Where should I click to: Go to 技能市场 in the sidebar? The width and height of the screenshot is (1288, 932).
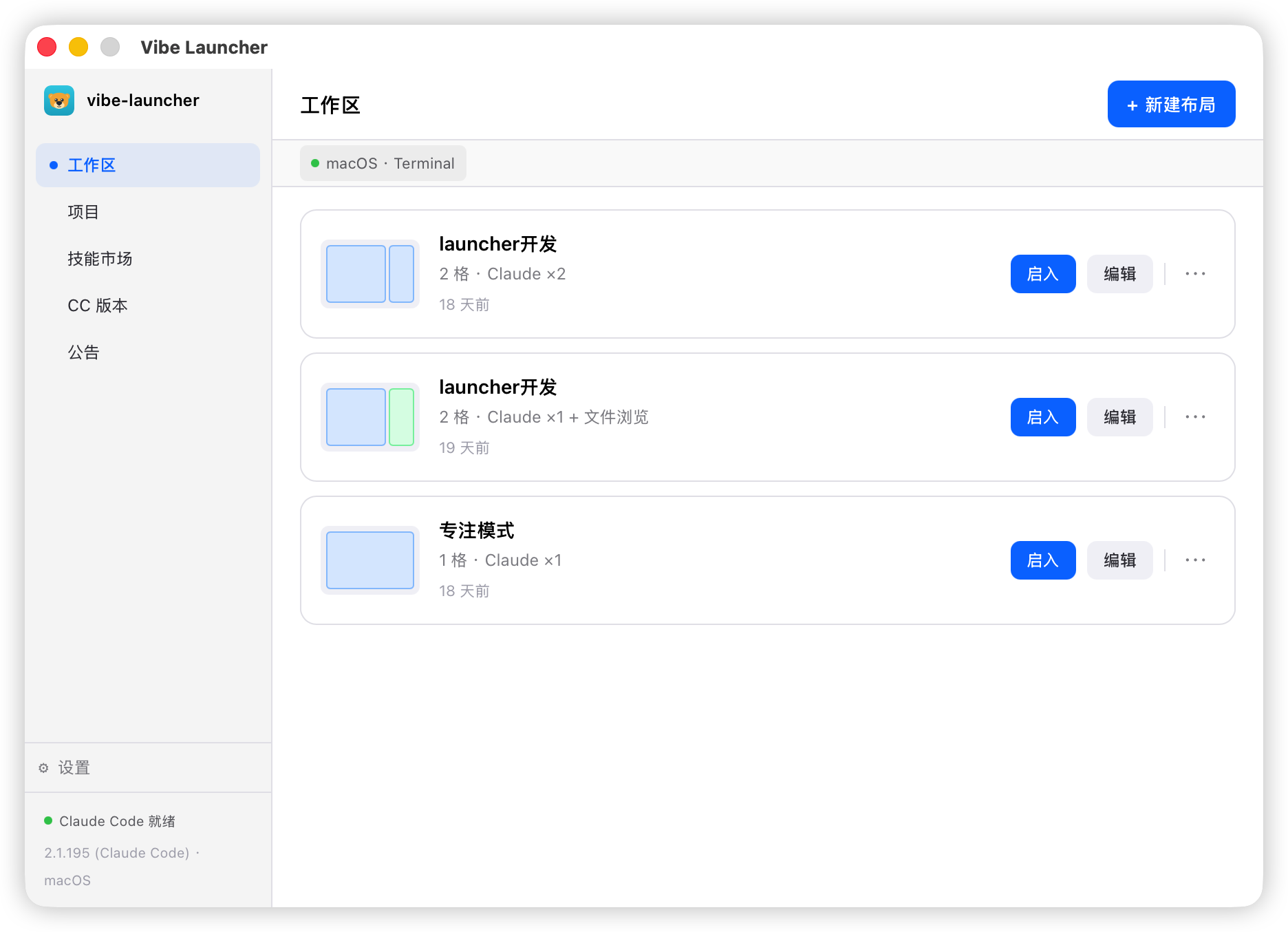coord(148,259)
